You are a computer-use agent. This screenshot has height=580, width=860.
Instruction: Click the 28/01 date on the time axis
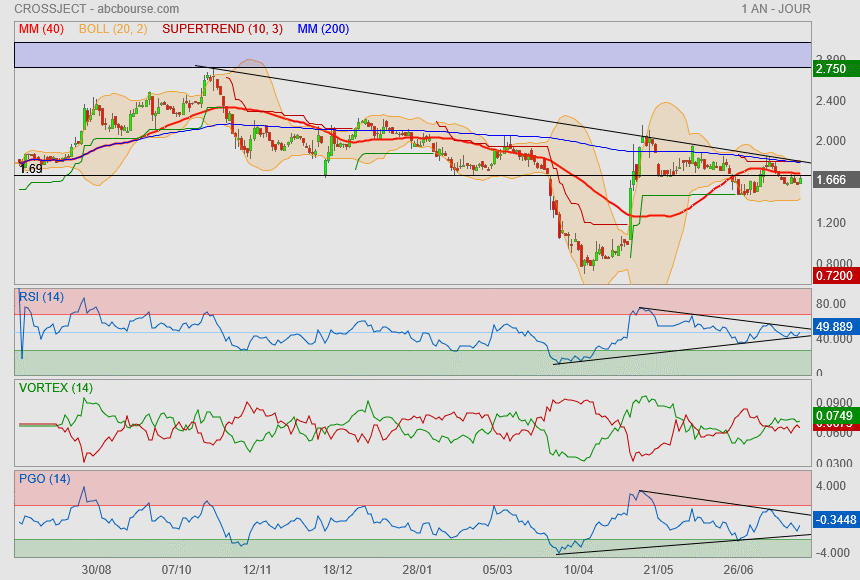(x=417, y=570)
